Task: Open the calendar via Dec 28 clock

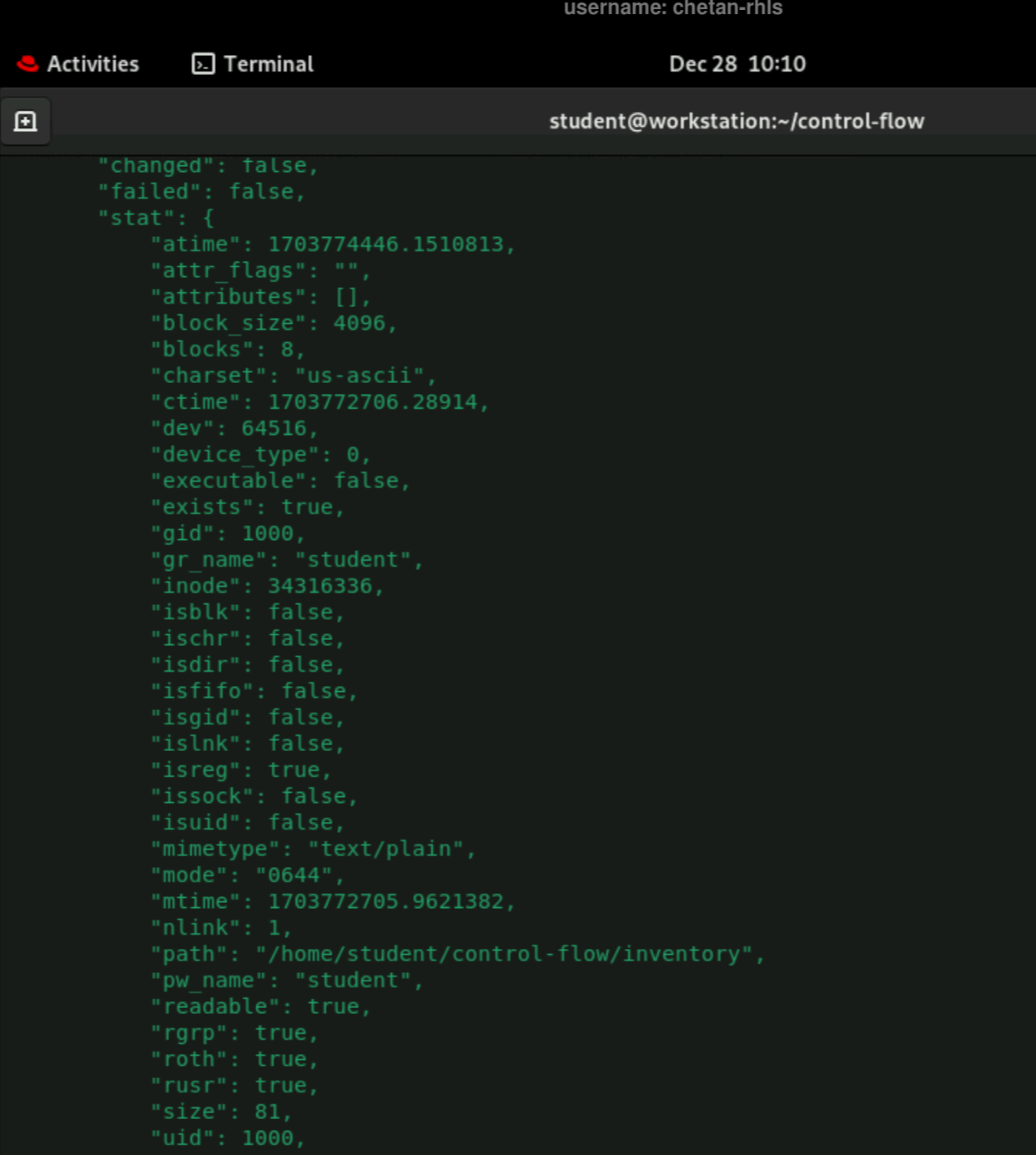Action: tap(737, 63)
